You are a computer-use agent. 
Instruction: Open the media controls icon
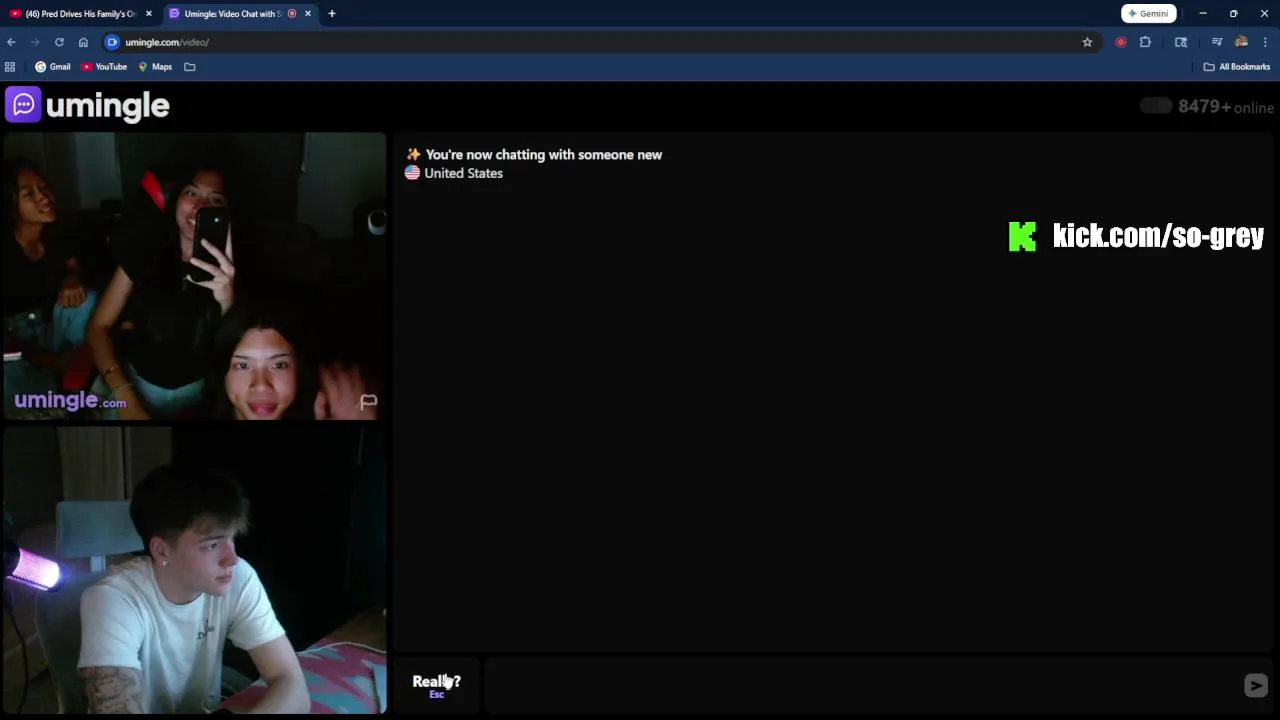tap(1217, 42)
